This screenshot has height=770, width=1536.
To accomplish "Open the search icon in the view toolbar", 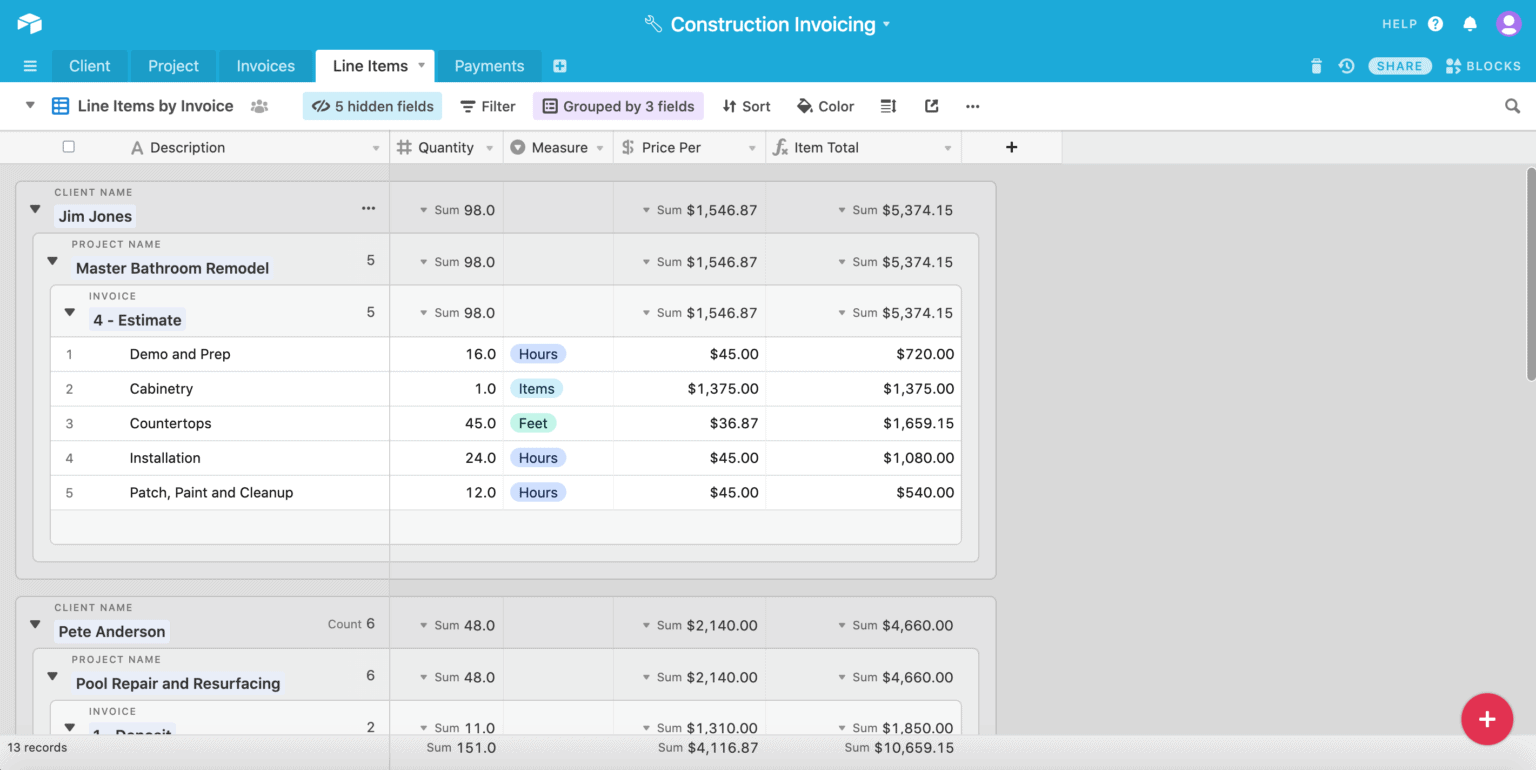I will point(1511,106).
